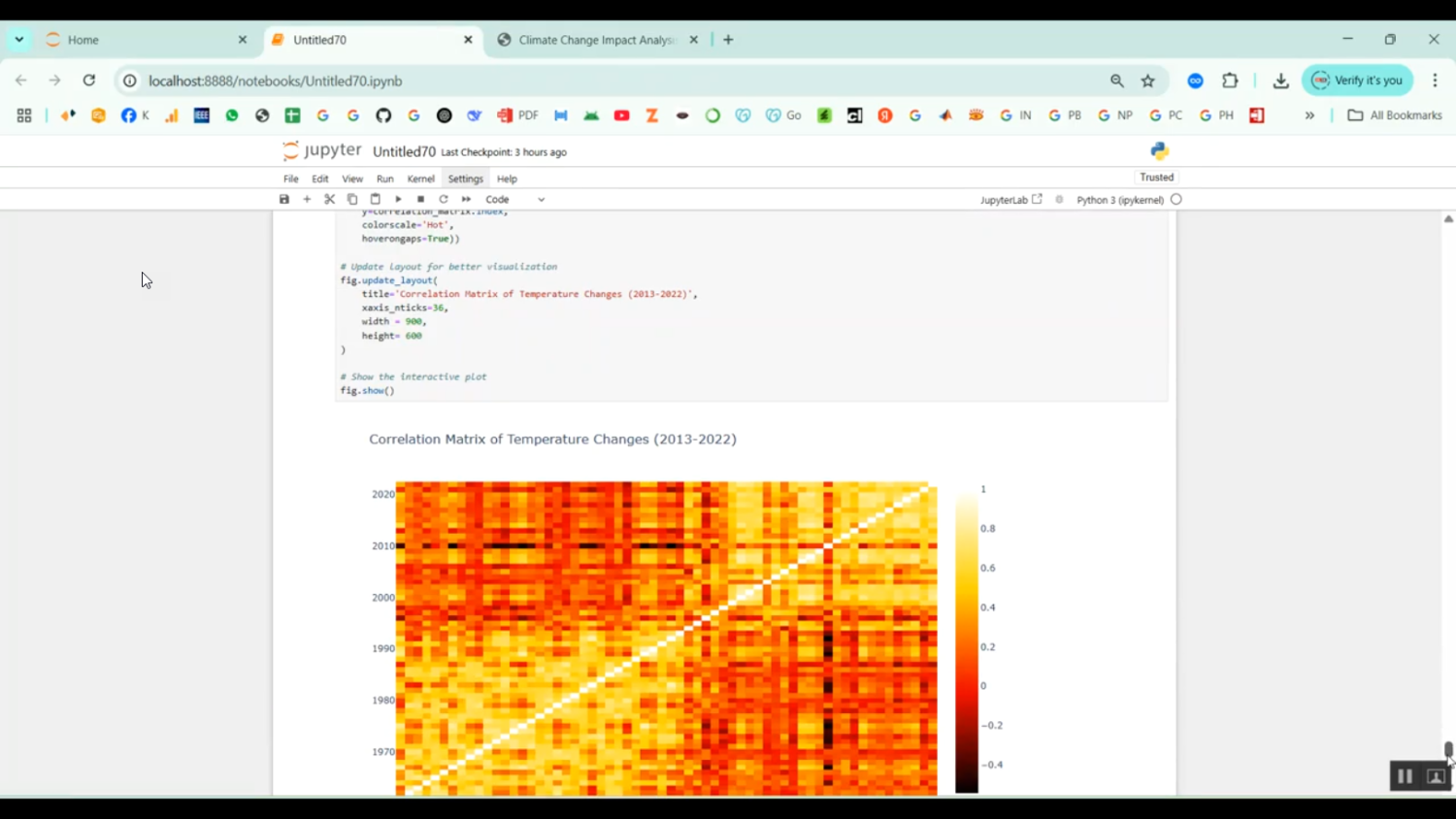Click Verify it's you button
The width and height of the screenshot is (1456, 819).
pyautogui.click(x=1357, y=81)
